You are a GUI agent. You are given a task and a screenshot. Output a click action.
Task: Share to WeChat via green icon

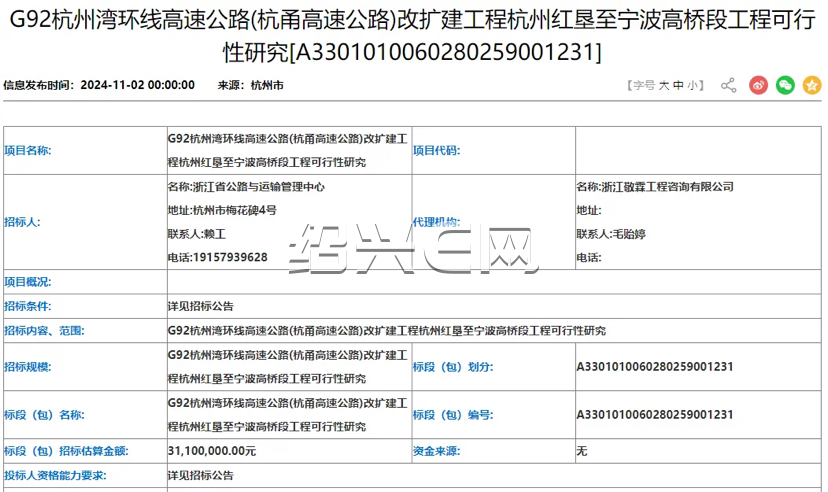[785, 85]
